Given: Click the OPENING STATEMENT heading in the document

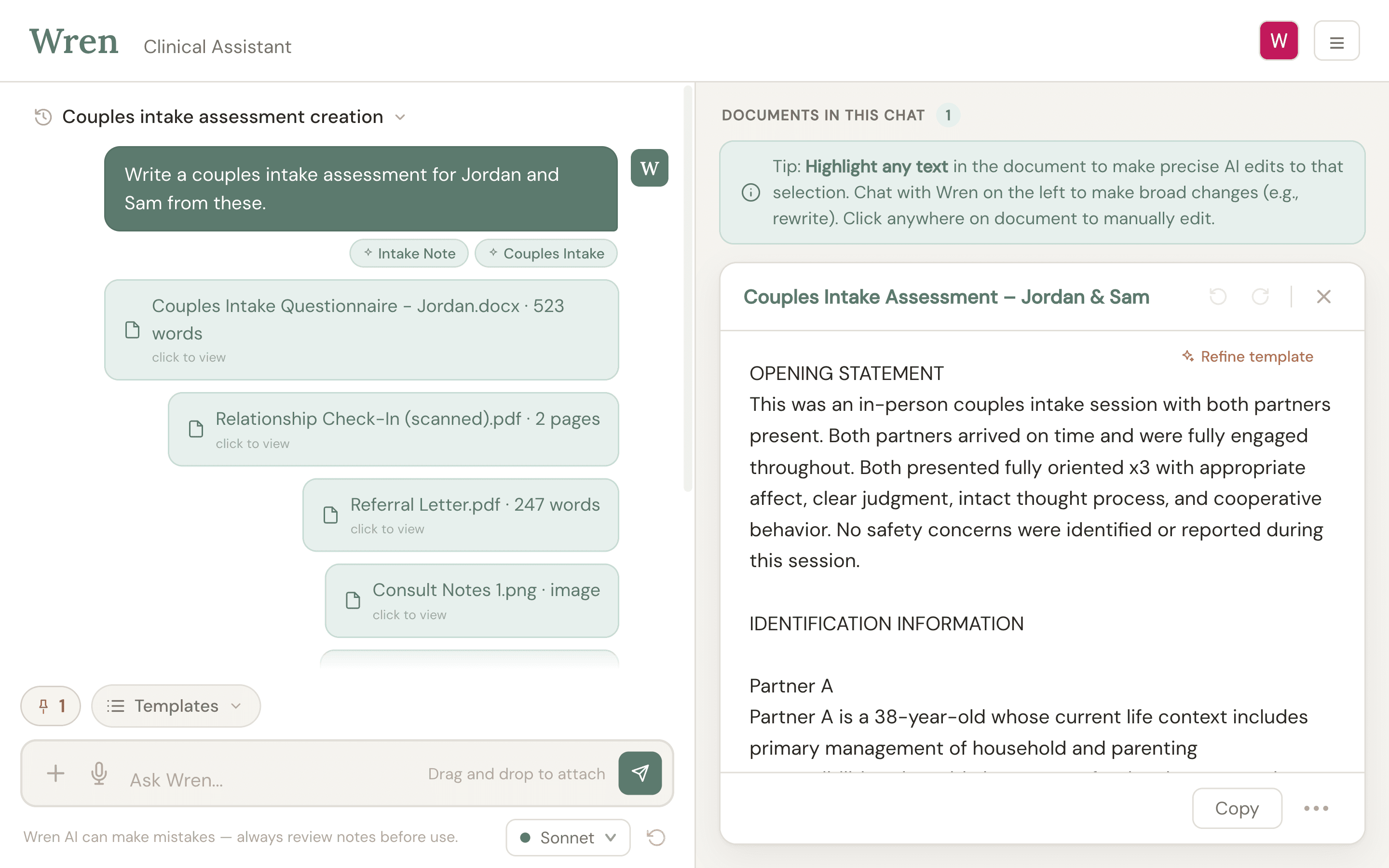Looking at the screenshot, I should click(x=846, y=374).
